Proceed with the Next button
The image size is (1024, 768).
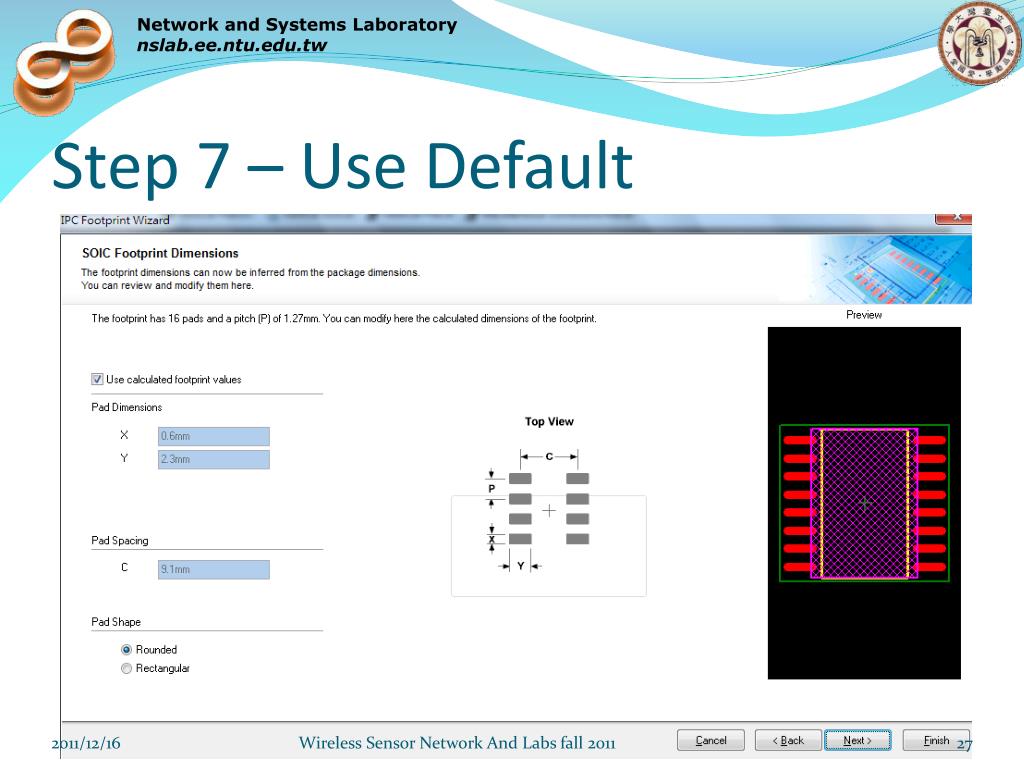pos(857,741)
